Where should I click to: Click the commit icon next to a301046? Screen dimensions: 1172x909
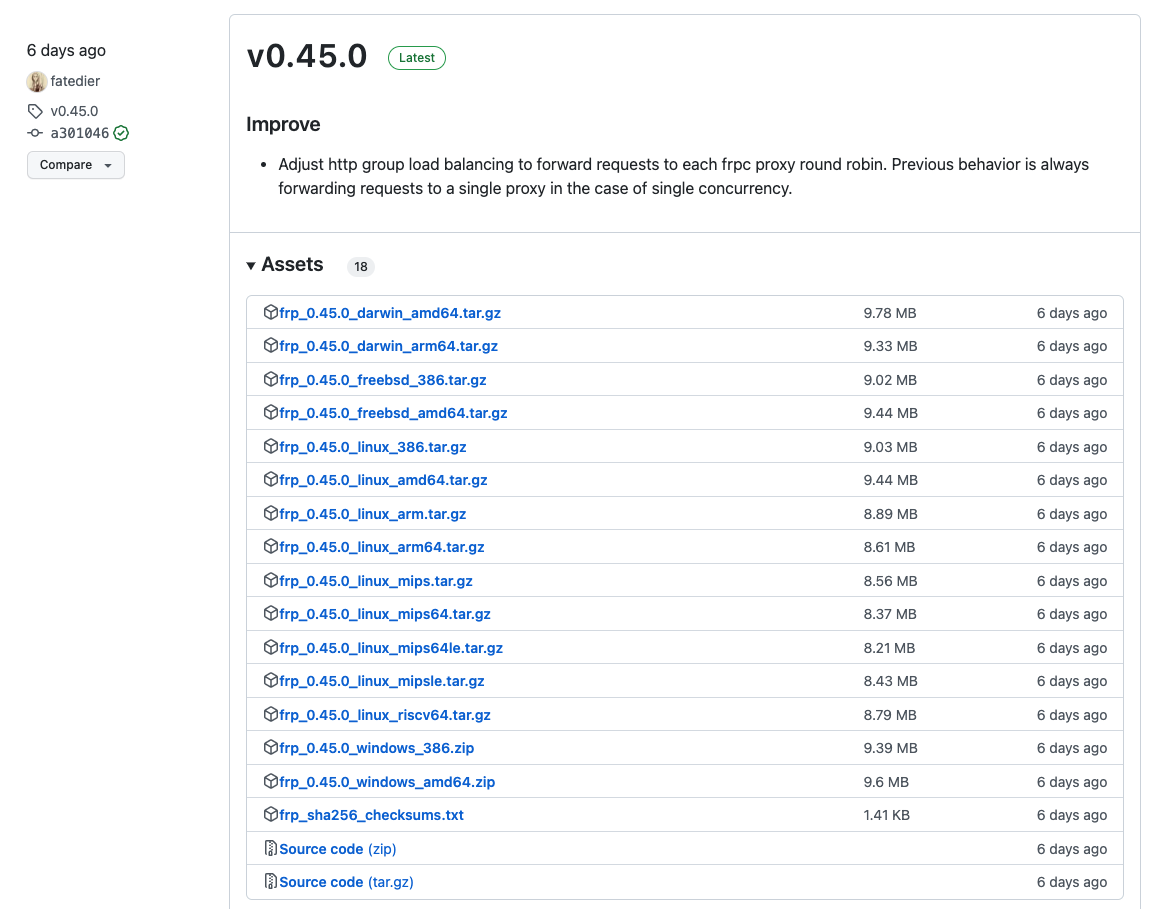[x=36, y=133]
